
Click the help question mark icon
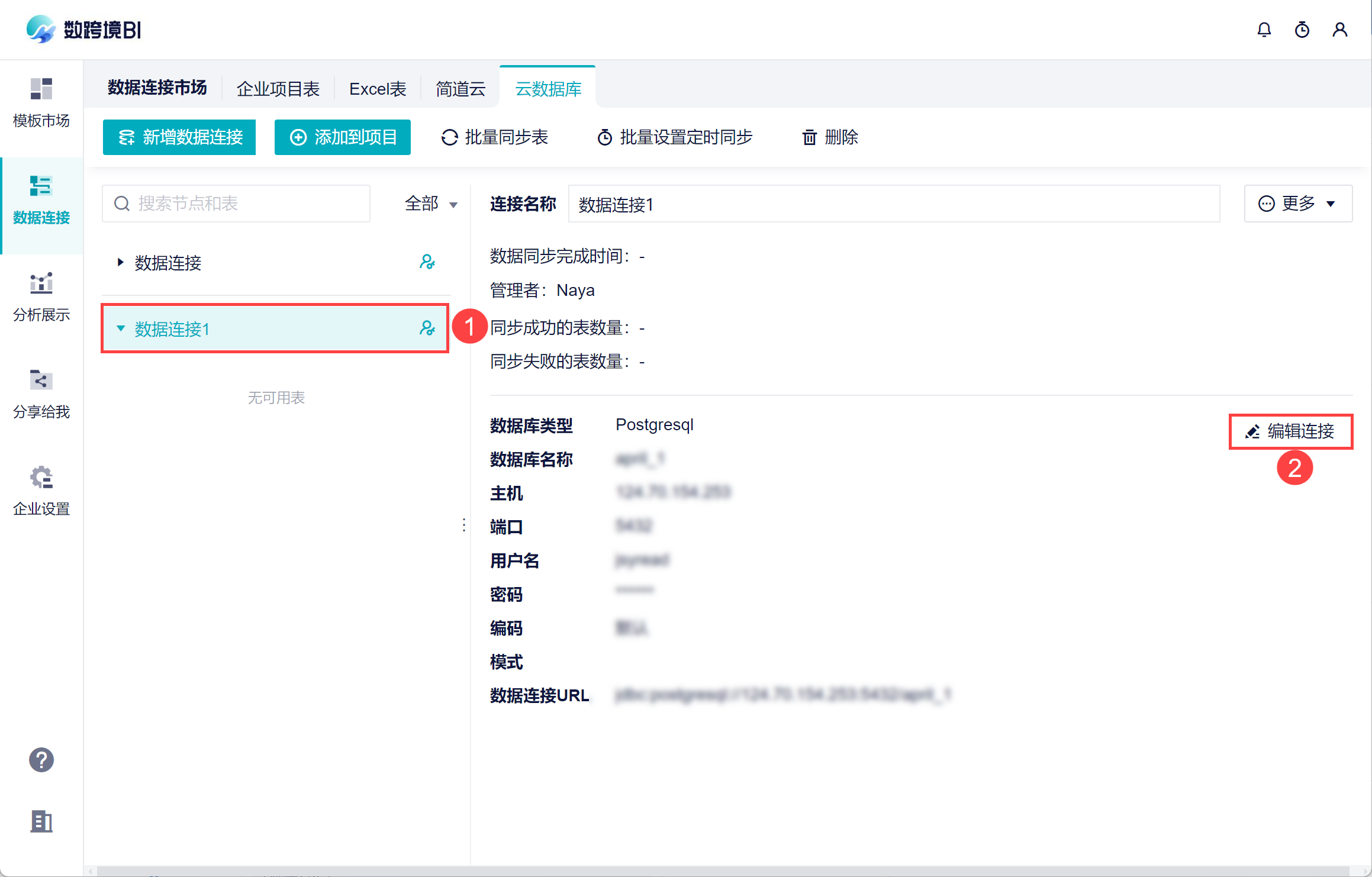coord(41,760)
